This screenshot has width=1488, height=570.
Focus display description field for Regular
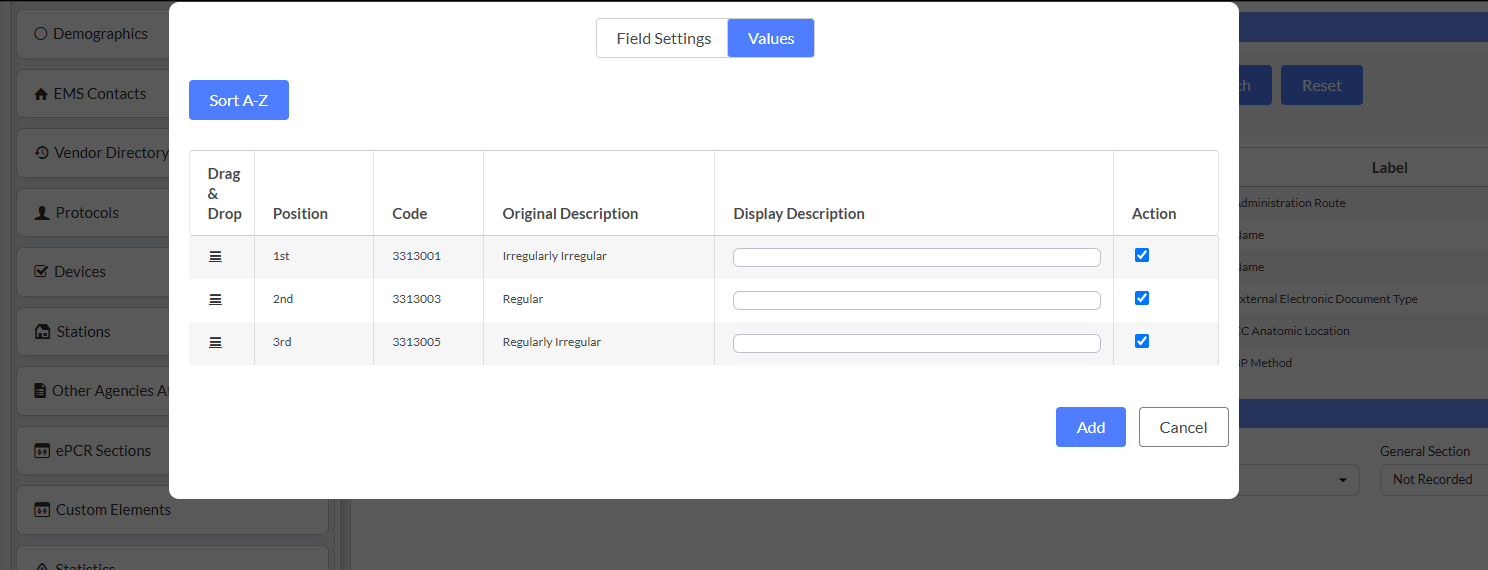click(917, 300)
